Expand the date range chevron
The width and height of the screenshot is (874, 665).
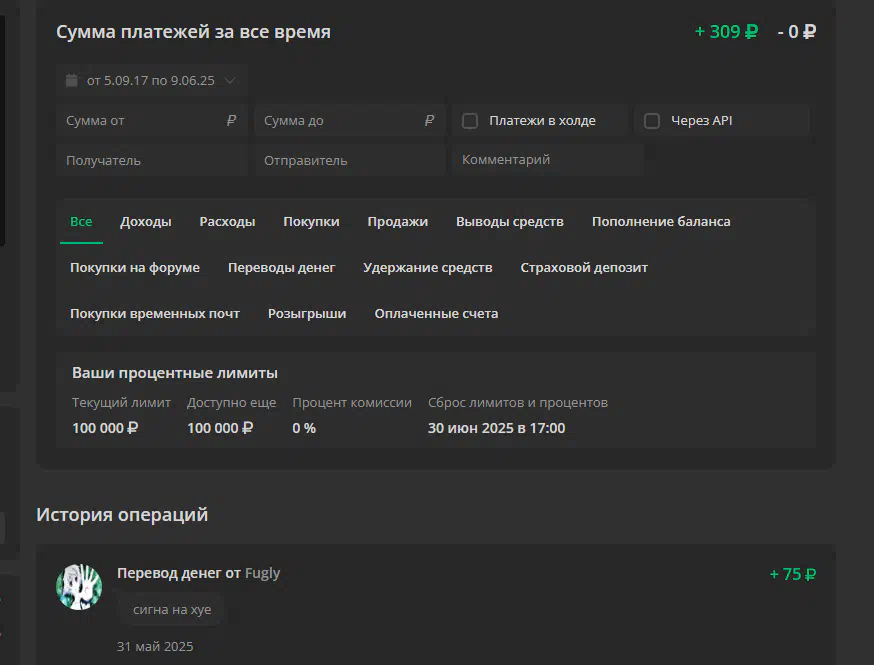click(x=230, y=80)
